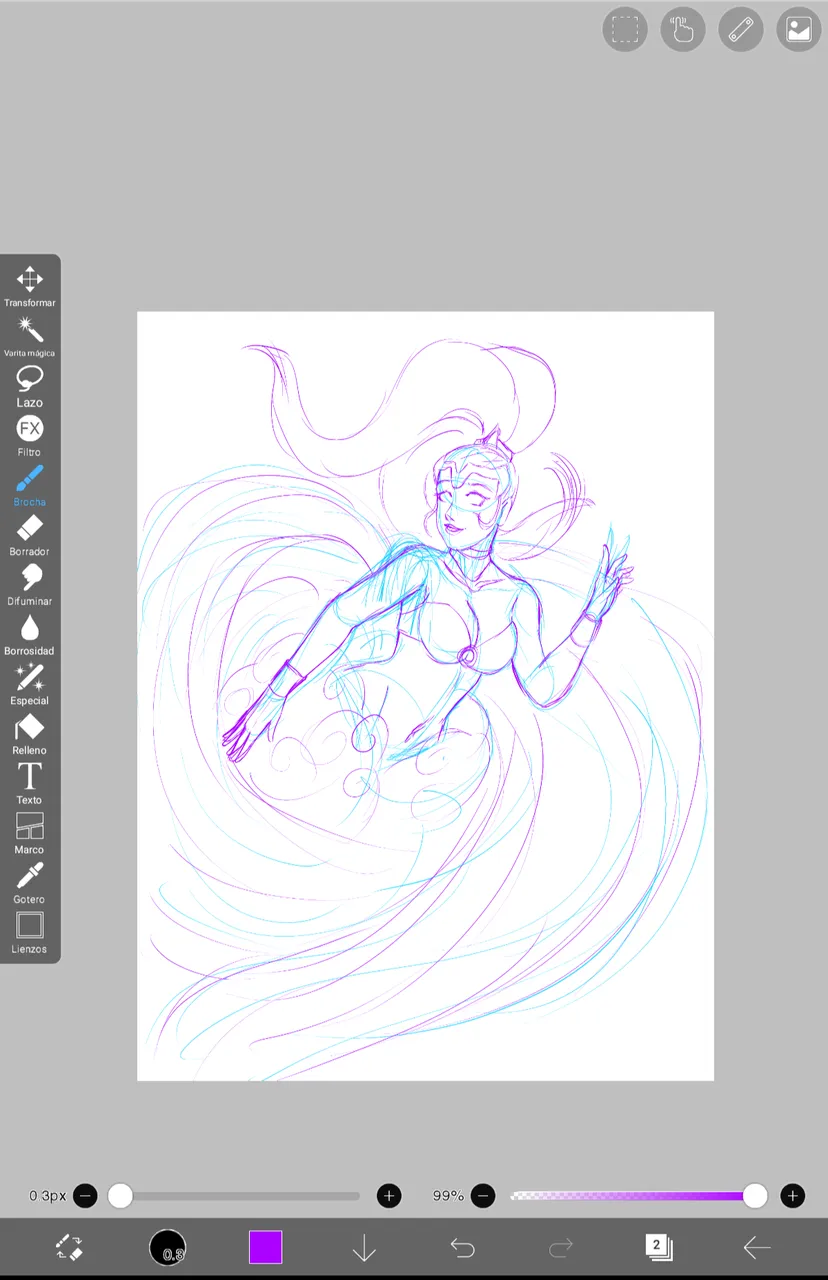The image size is (828, 1280).
Task: Increase opacity with plus button
Action: pyautogui.click(x=793, y=1195)
